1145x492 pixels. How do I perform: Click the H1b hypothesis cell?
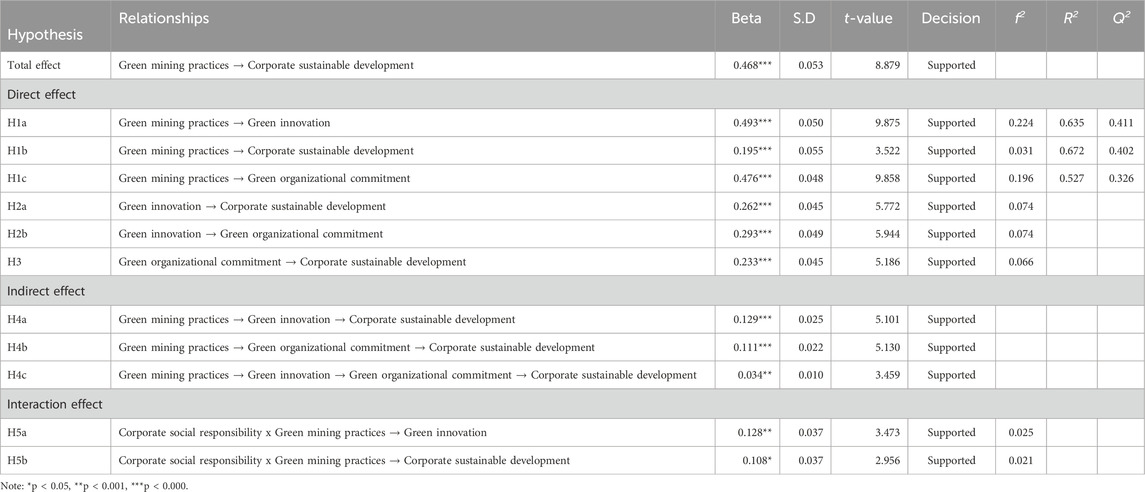[17, 151]
